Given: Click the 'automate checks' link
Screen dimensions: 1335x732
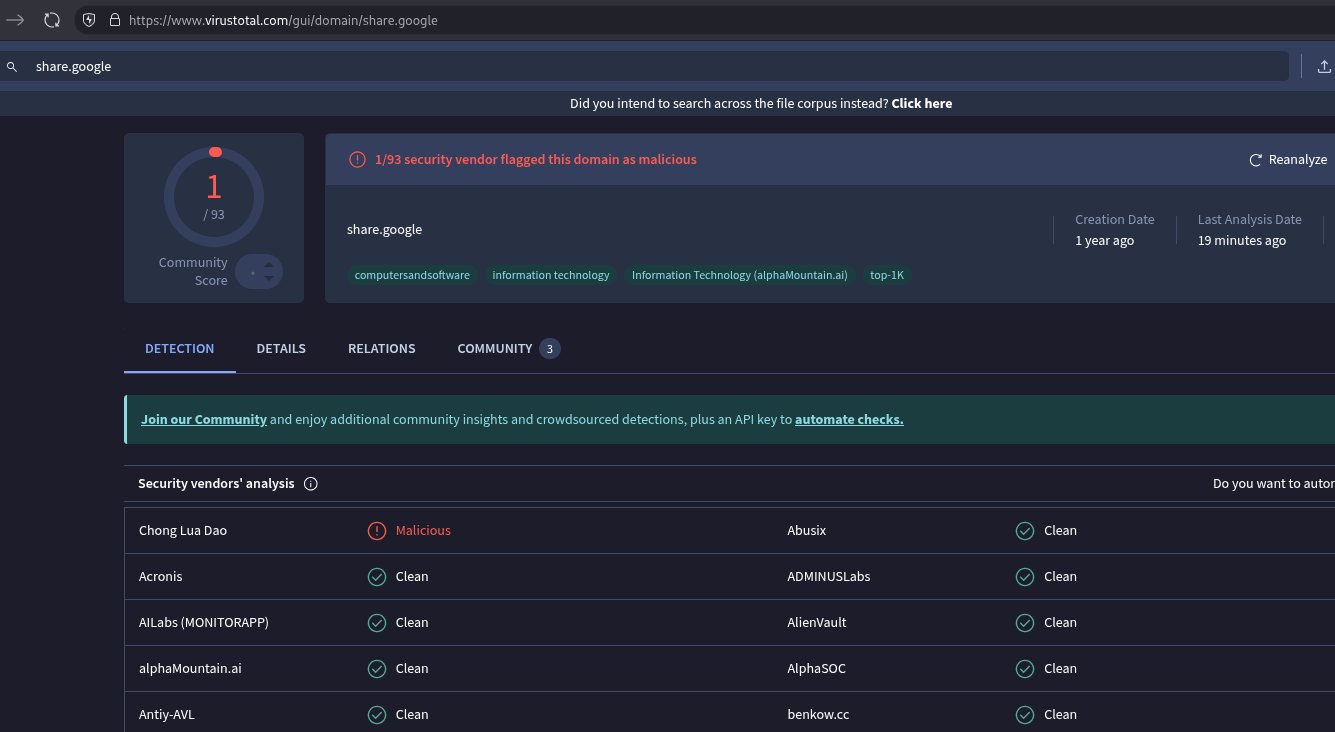Looking at the screenshot, I should tap(849, 420).
